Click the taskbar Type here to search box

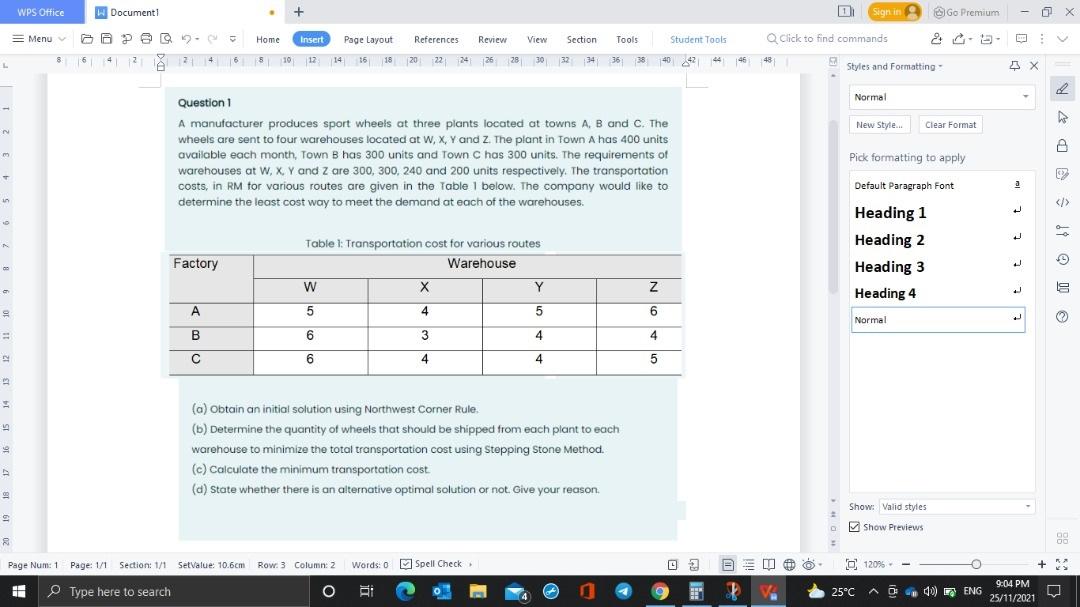[x=174, y=591]
